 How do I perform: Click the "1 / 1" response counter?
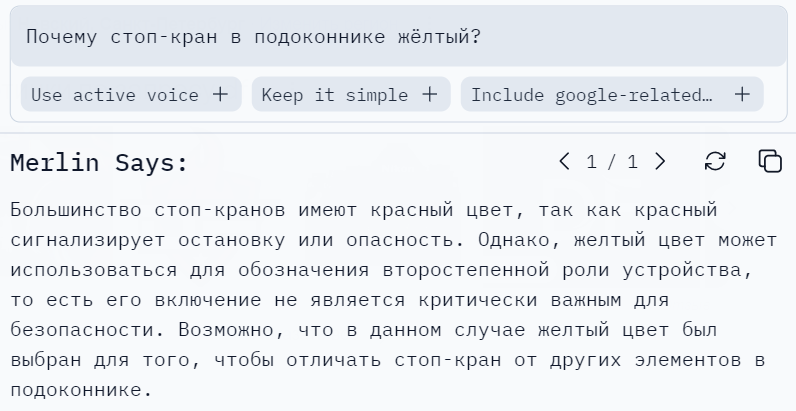point(612,162)
